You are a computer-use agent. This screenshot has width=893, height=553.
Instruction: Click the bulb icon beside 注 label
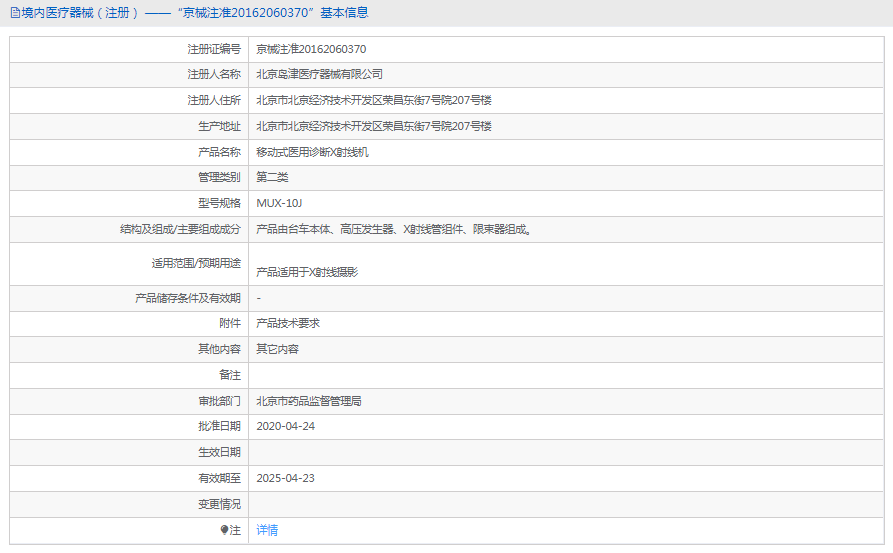point(224,530)
